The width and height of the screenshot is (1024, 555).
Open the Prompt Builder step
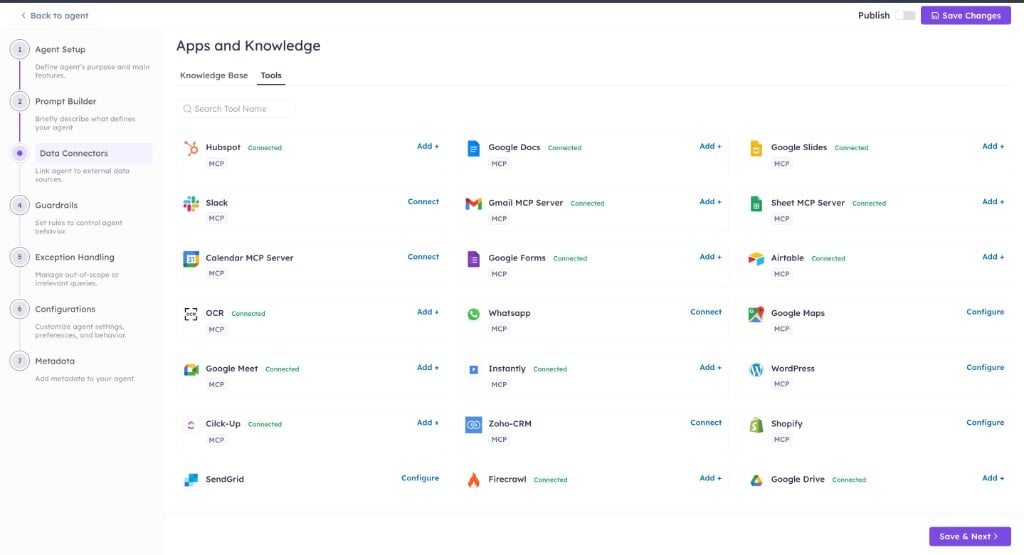(x=65, y=101)
